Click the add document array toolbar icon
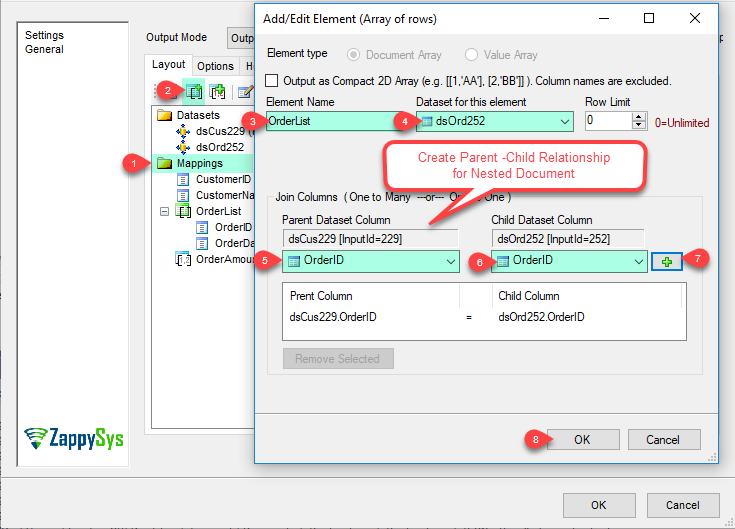 (x=194, y=91)
